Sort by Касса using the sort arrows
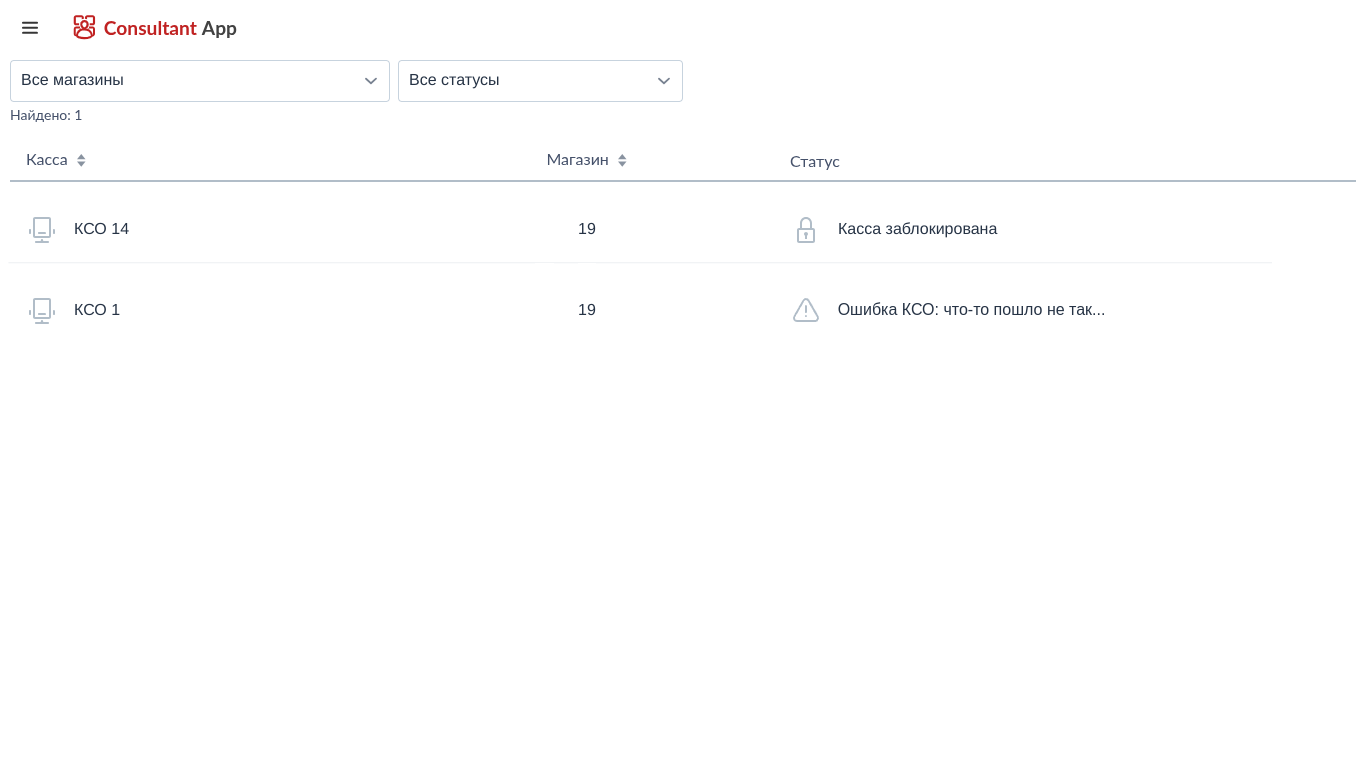This screenshot has height=768, width=1366. point(81,160)
